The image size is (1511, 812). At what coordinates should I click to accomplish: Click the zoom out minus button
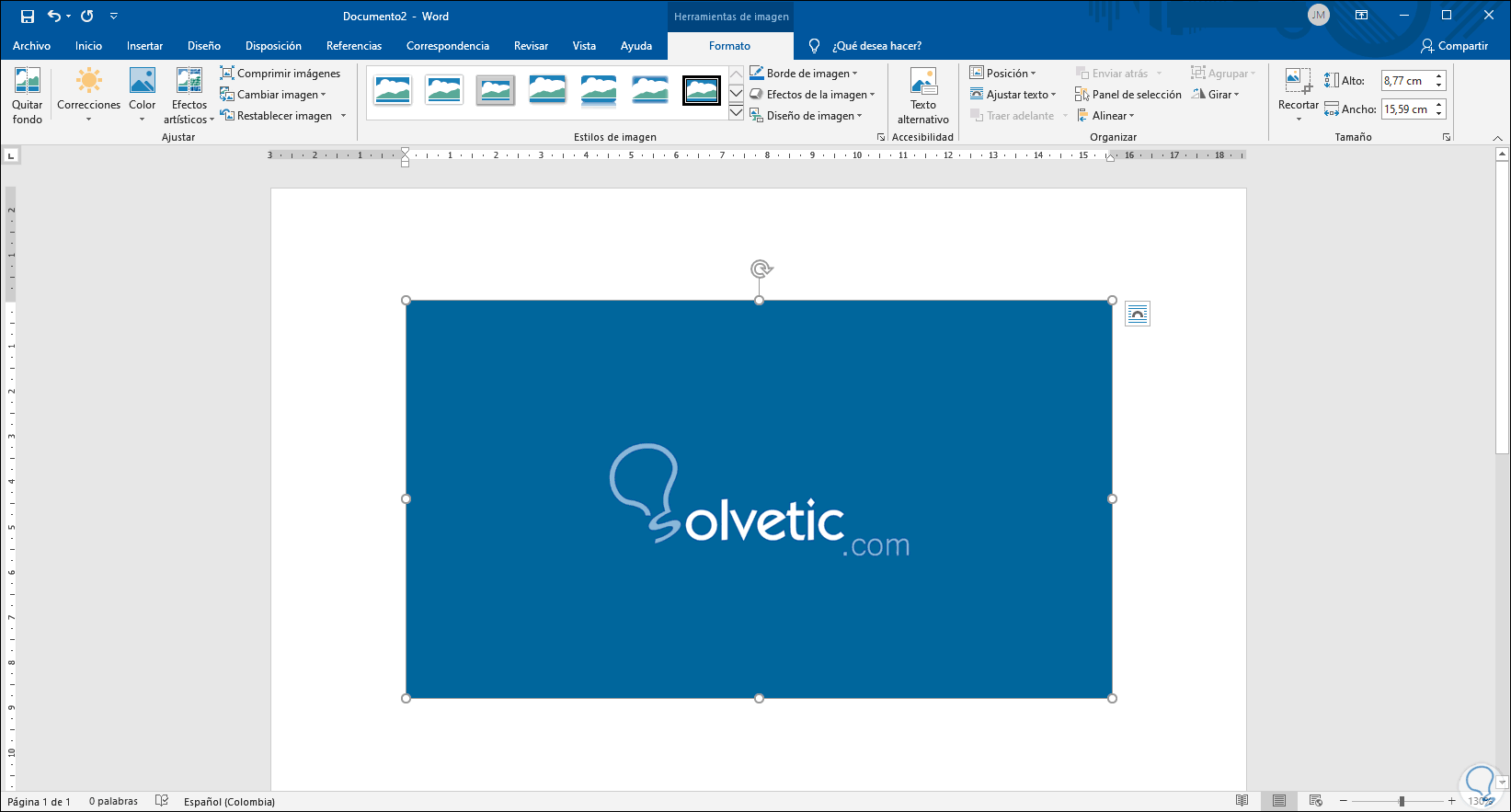(x=1344, y=802)
